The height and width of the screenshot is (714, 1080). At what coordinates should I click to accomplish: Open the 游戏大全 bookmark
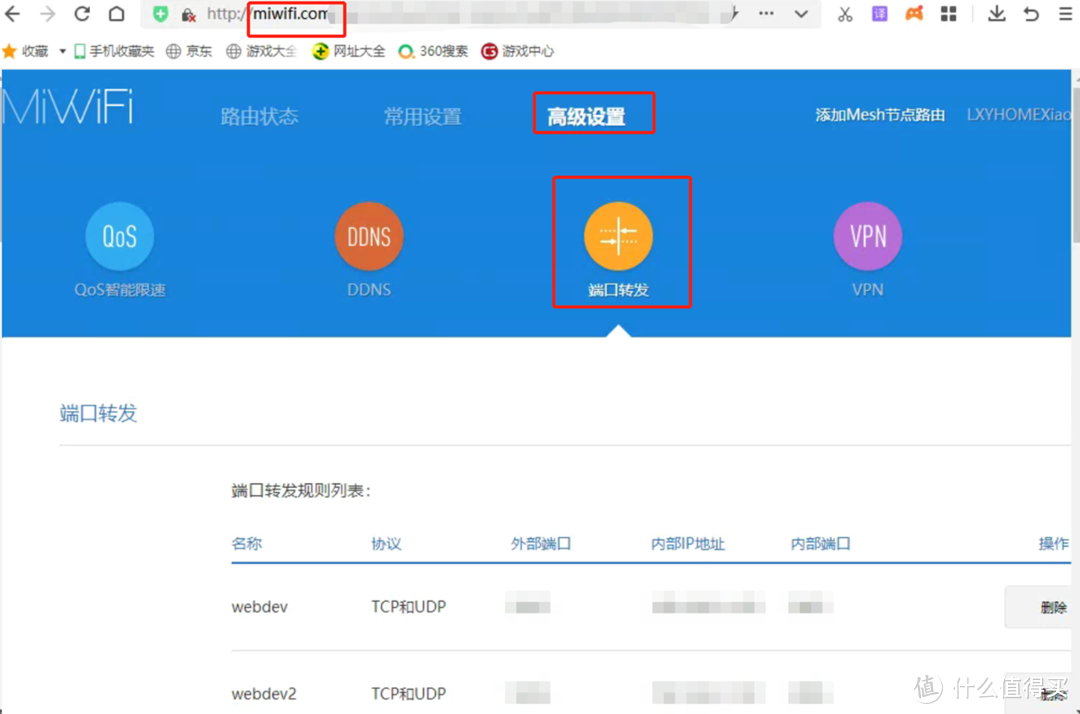(x=262, y=51)
